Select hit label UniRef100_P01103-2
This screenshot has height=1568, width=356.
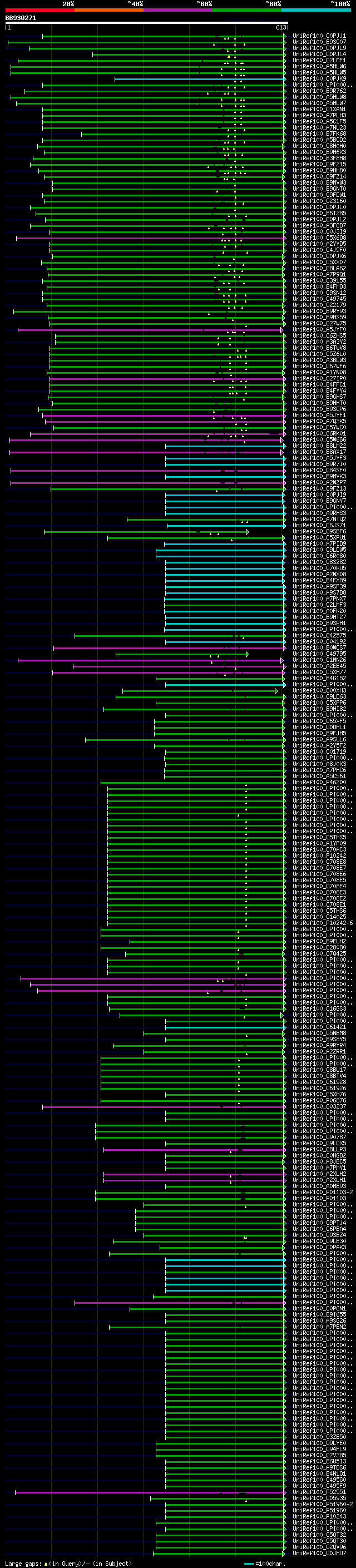[322, 1193]
